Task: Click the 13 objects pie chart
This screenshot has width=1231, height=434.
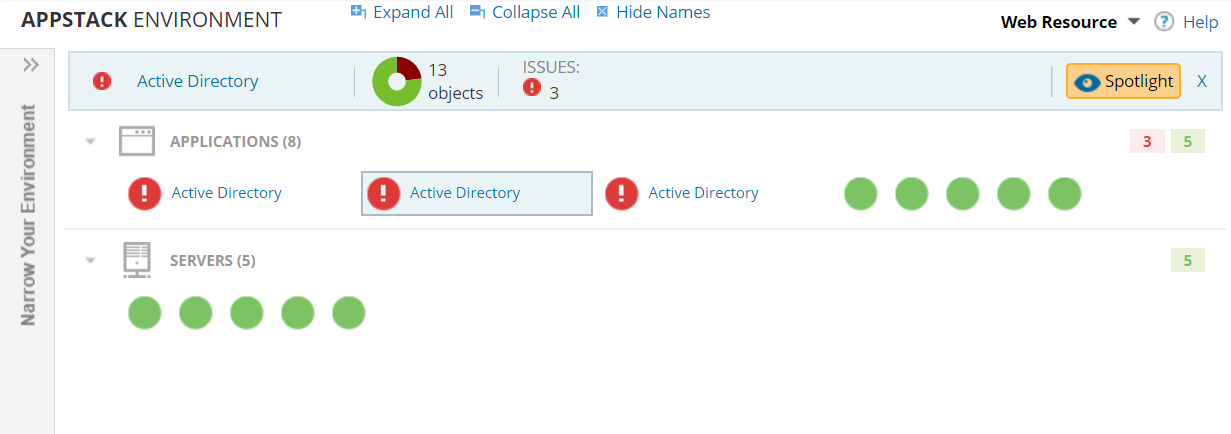Action: coord(397,81)
